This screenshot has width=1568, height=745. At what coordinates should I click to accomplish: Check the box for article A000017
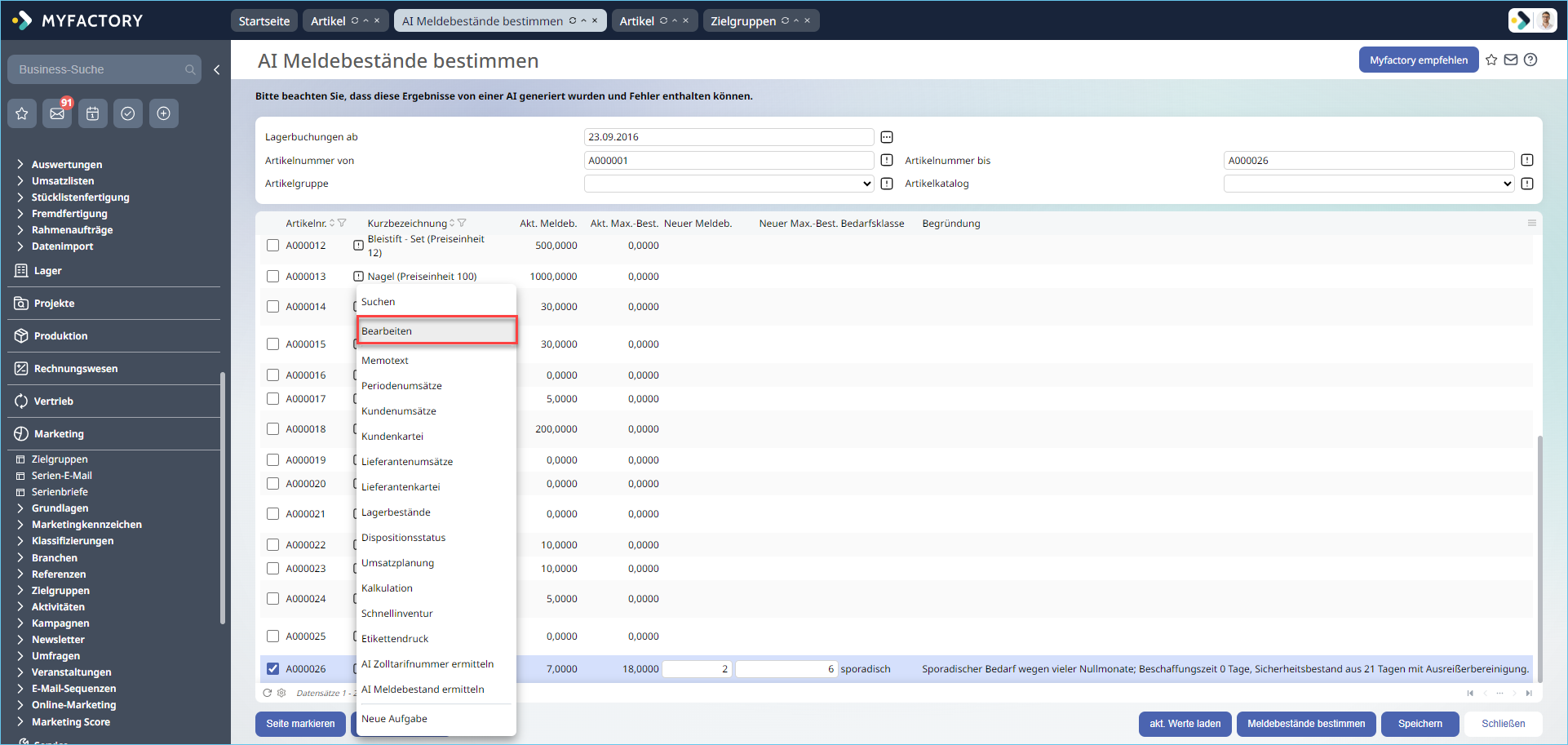click(x=272, y=399)
